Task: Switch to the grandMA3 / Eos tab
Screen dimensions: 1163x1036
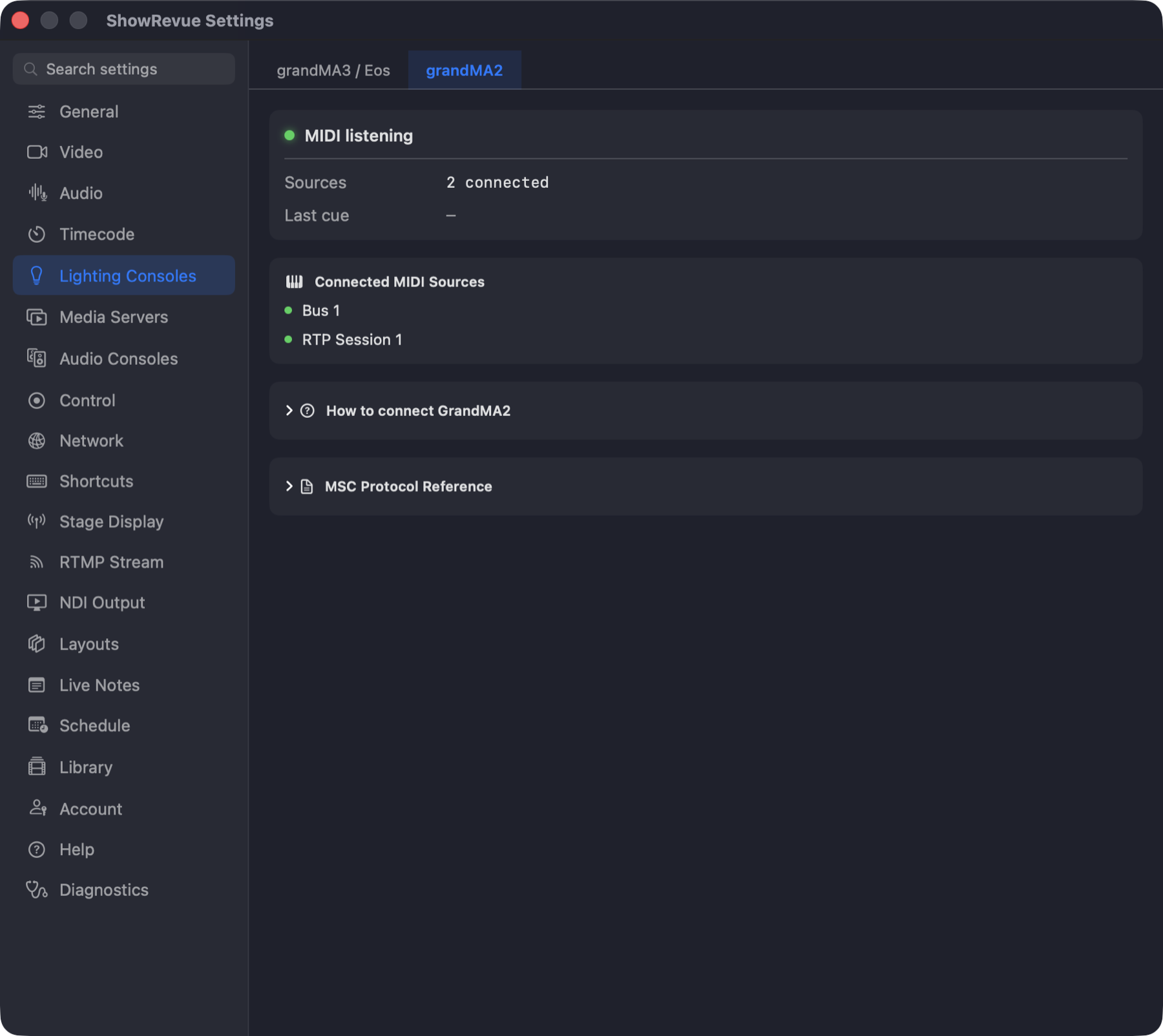Action: tap(333, 70)
